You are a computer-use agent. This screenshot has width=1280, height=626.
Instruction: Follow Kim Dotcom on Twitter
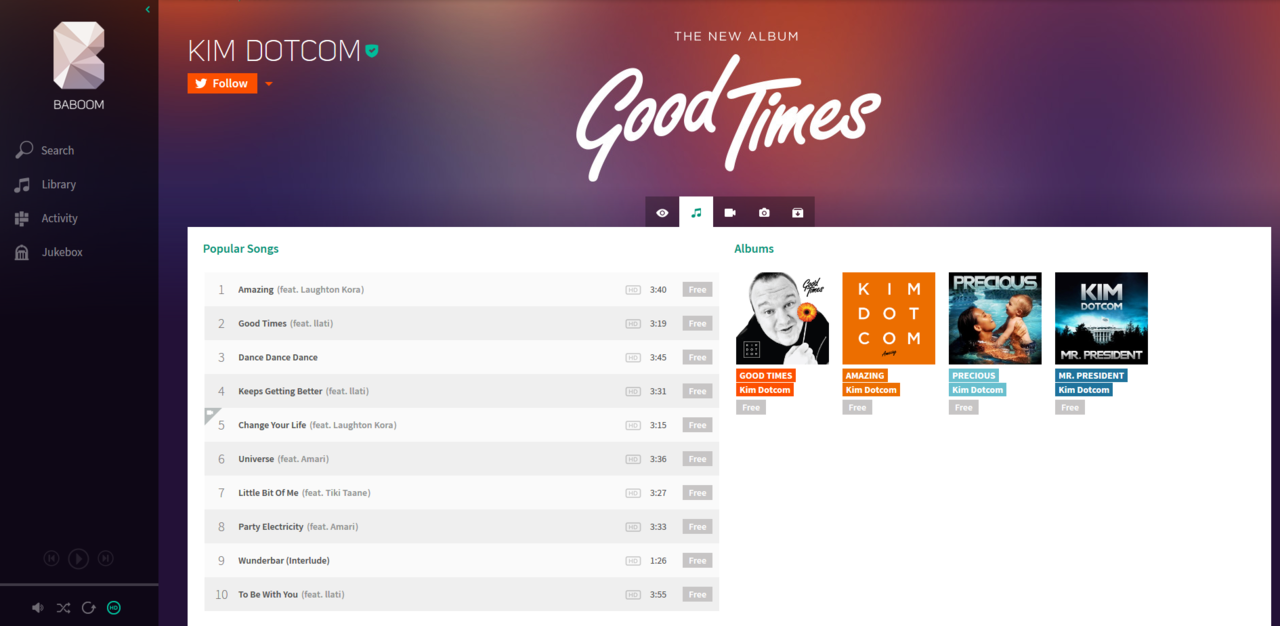[x=222, y=84]
